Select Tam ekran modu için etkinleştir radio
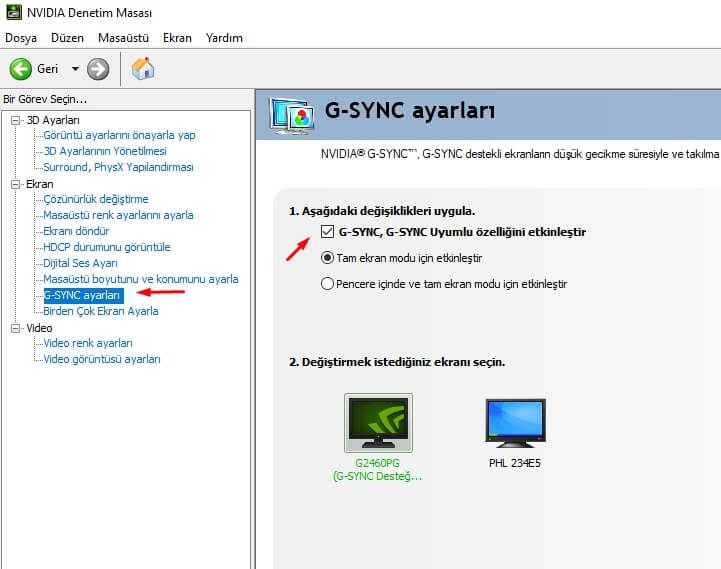The height and width of the screenshot is (569, 721). click(327, 258)
